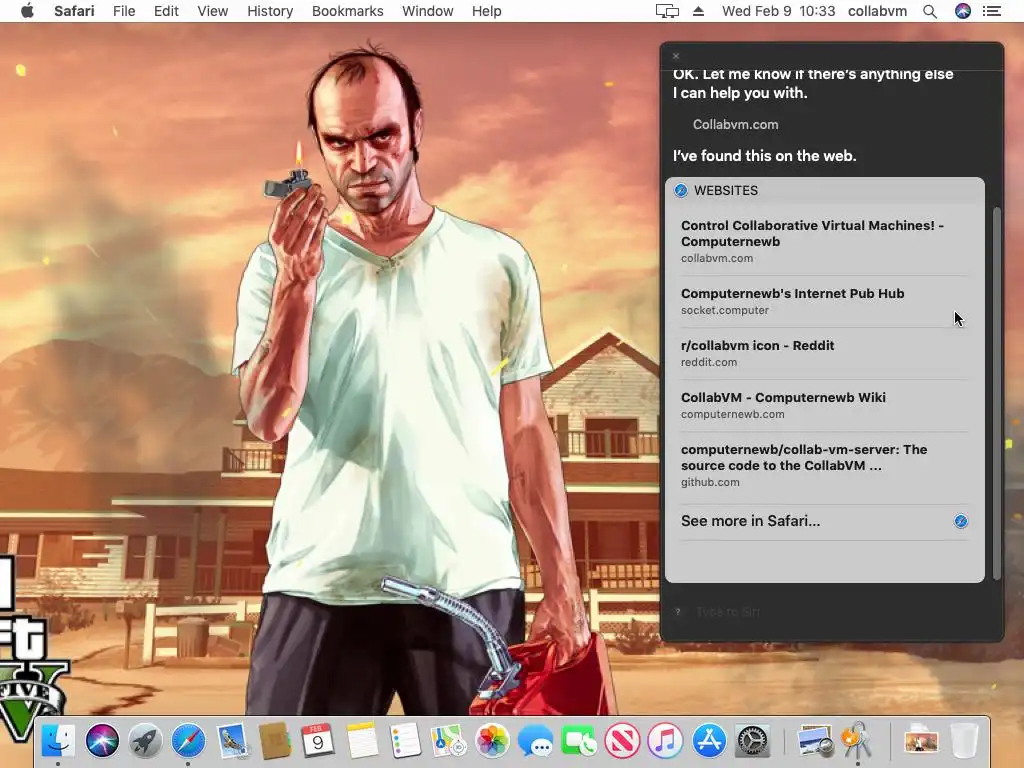Open iTunes music note icon in Dock

point(665,741)
